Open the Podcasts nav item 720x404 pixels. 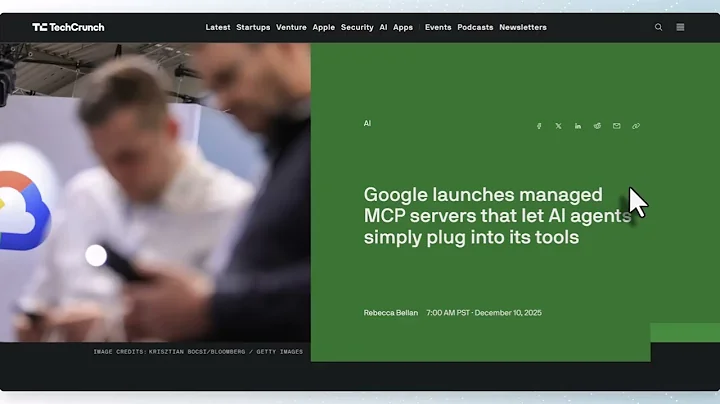point(475,28)
